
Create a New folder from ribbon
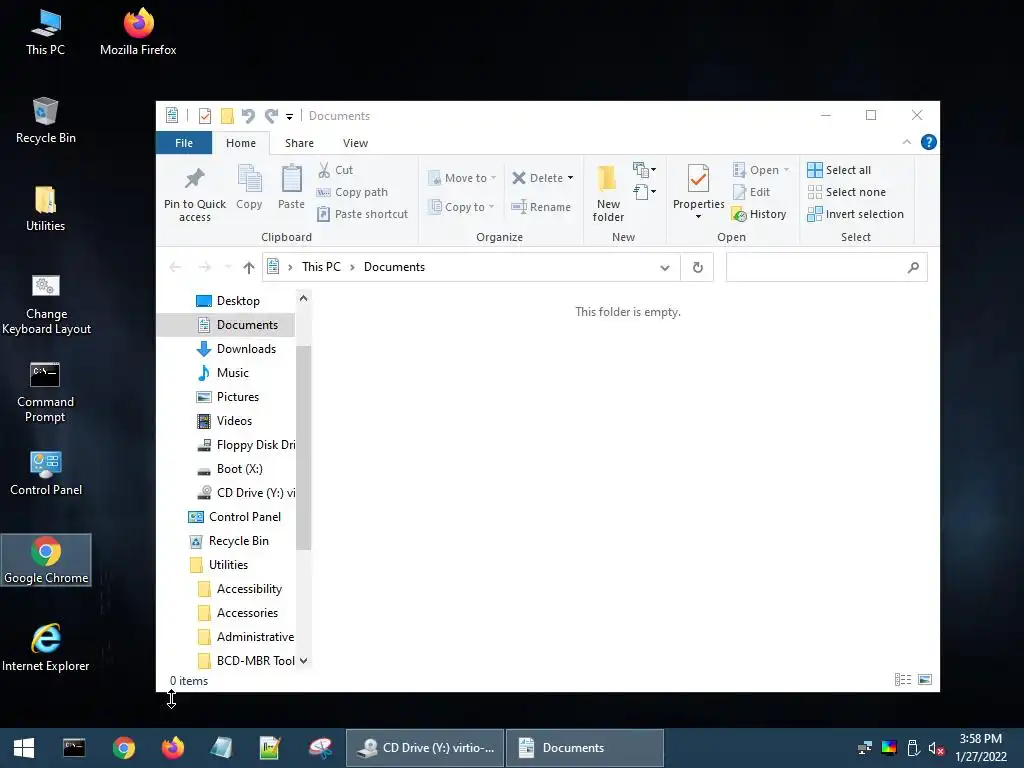(608, 193)
